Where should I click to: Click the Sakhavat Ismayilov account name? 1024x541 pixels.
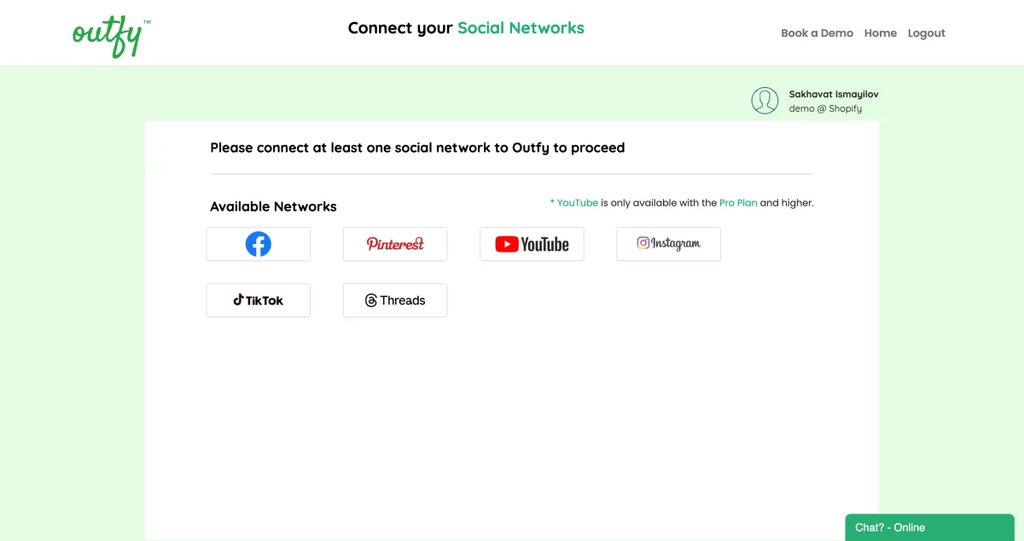pos(833,94)
